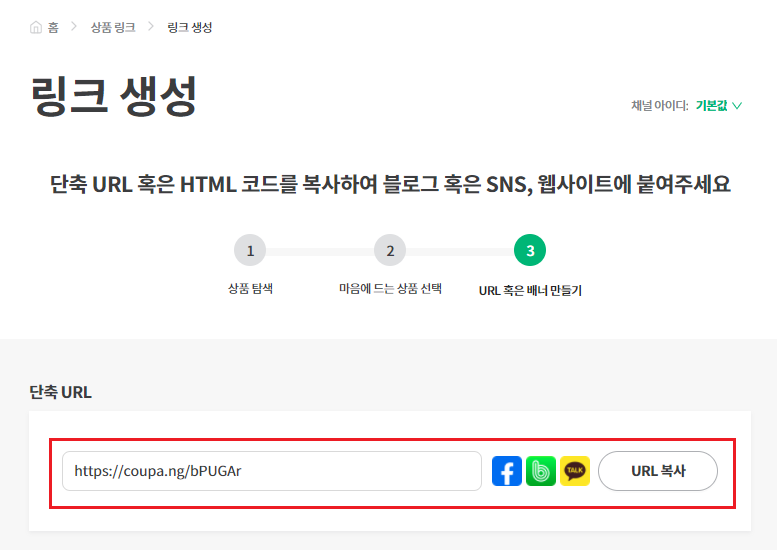The height and width of the screenshot is (550, 777).
Task: Click the 상품 탐색 step label
Action: coord(250,288)
